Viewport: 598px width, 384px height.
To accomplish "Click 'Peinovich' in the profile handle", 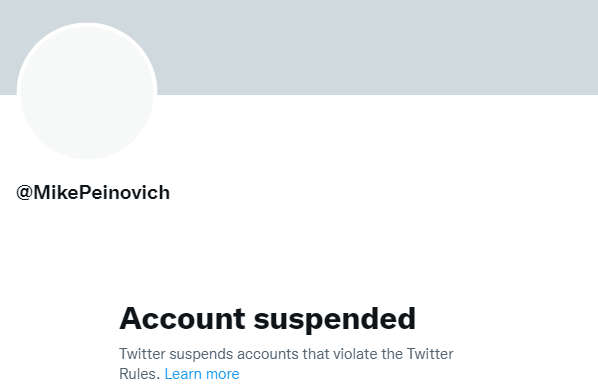I will pyautogui.click(x=124, y=192).
